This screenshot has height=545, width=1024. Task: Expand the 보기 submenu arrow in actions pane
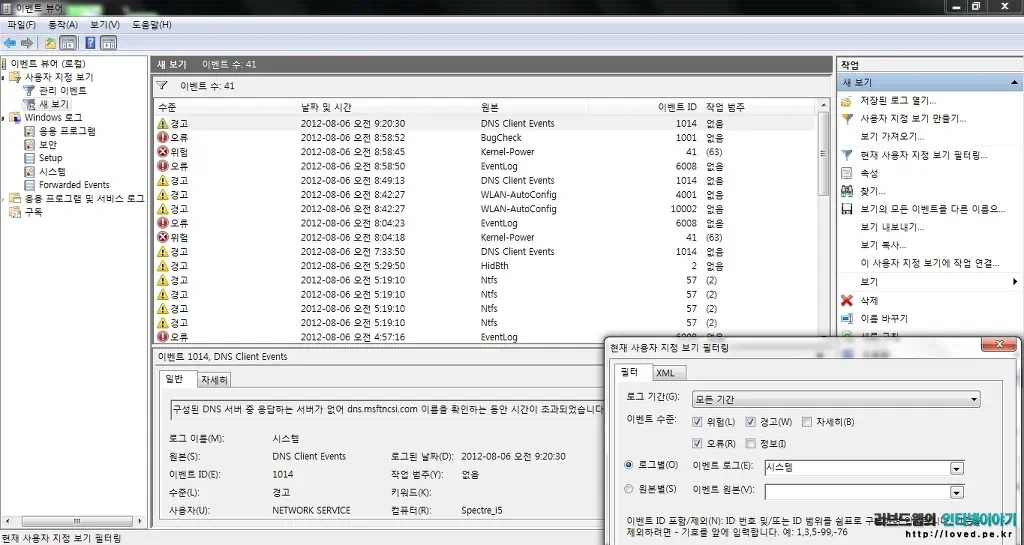(x=1015, y=282)
